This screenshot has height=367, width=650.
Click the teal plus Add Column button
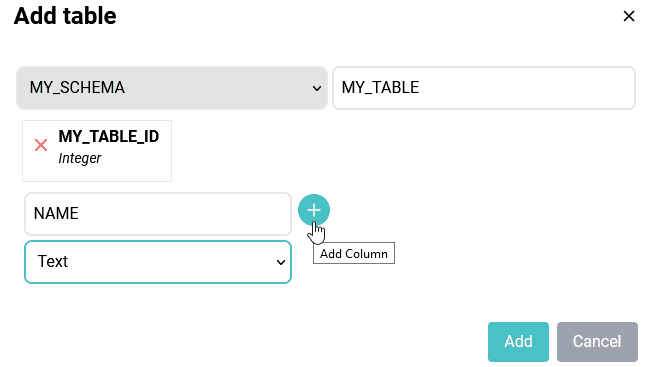click(x=314, y=210)
